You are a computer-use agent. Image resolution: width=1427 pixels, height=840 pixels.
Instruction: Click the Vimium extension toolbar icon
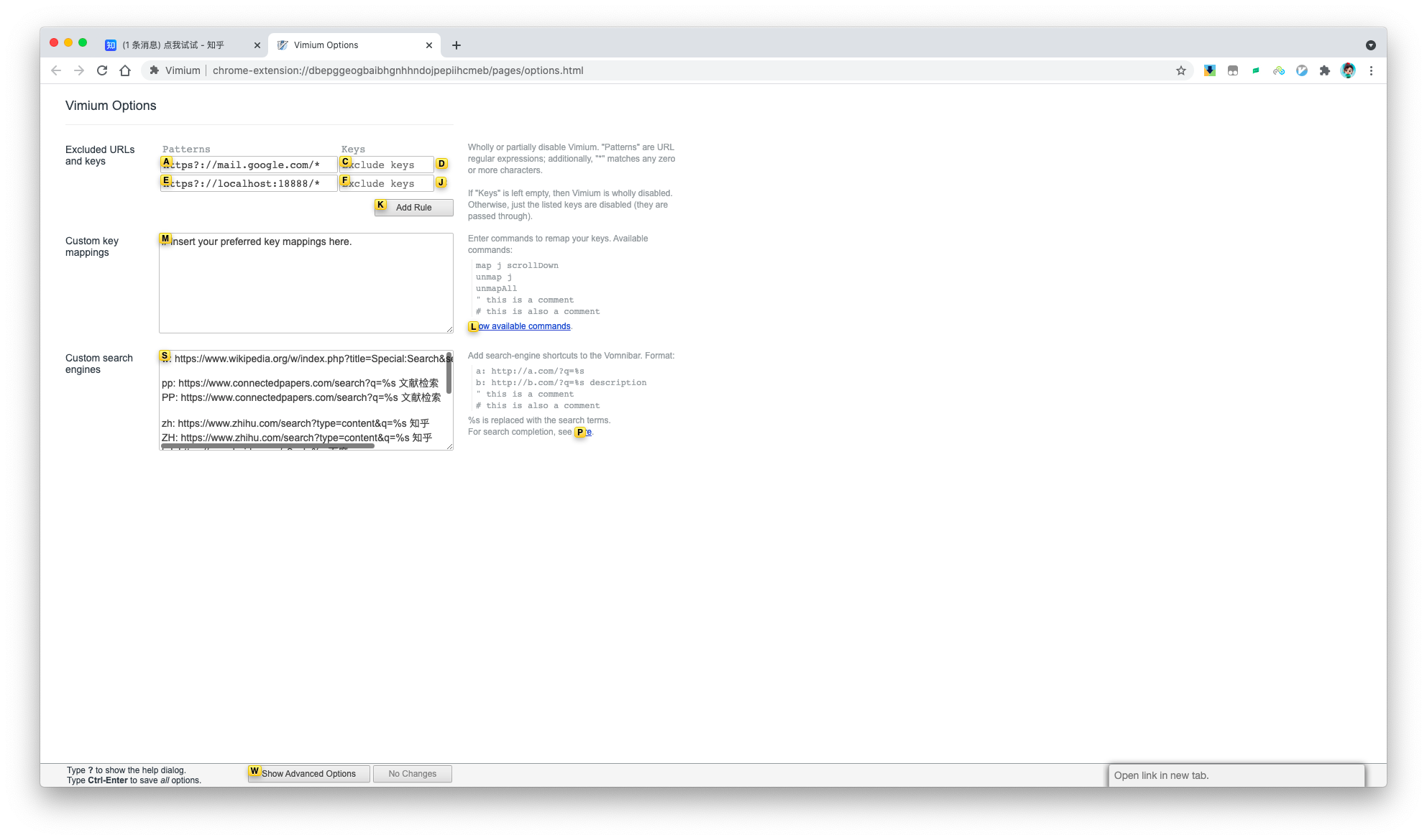(1302, 70)
